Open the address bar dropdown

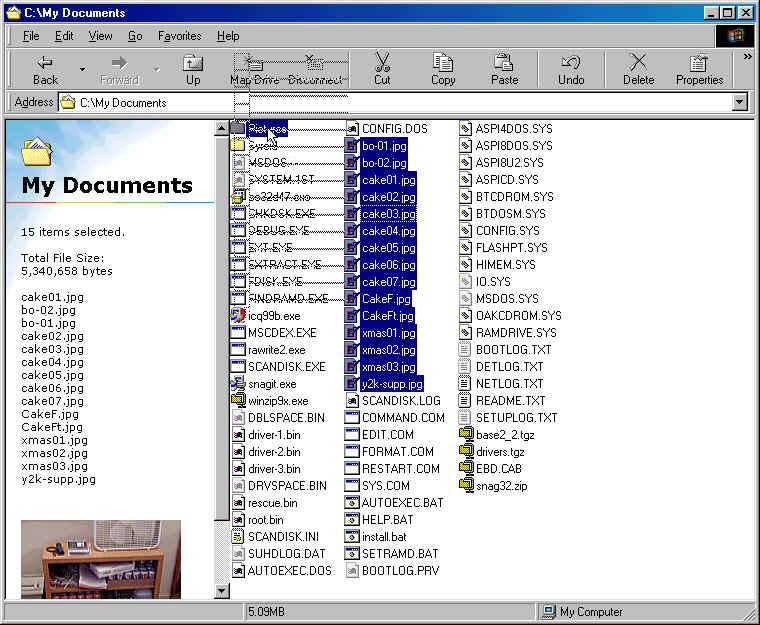pyautogui.click(x=740, y=102)
